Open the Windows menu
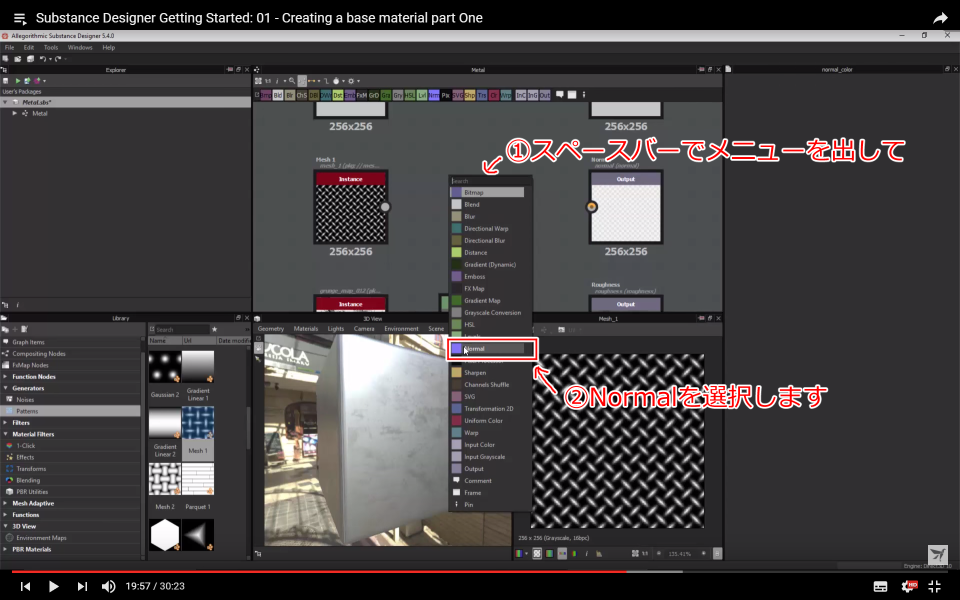 [x=80, y=47]
